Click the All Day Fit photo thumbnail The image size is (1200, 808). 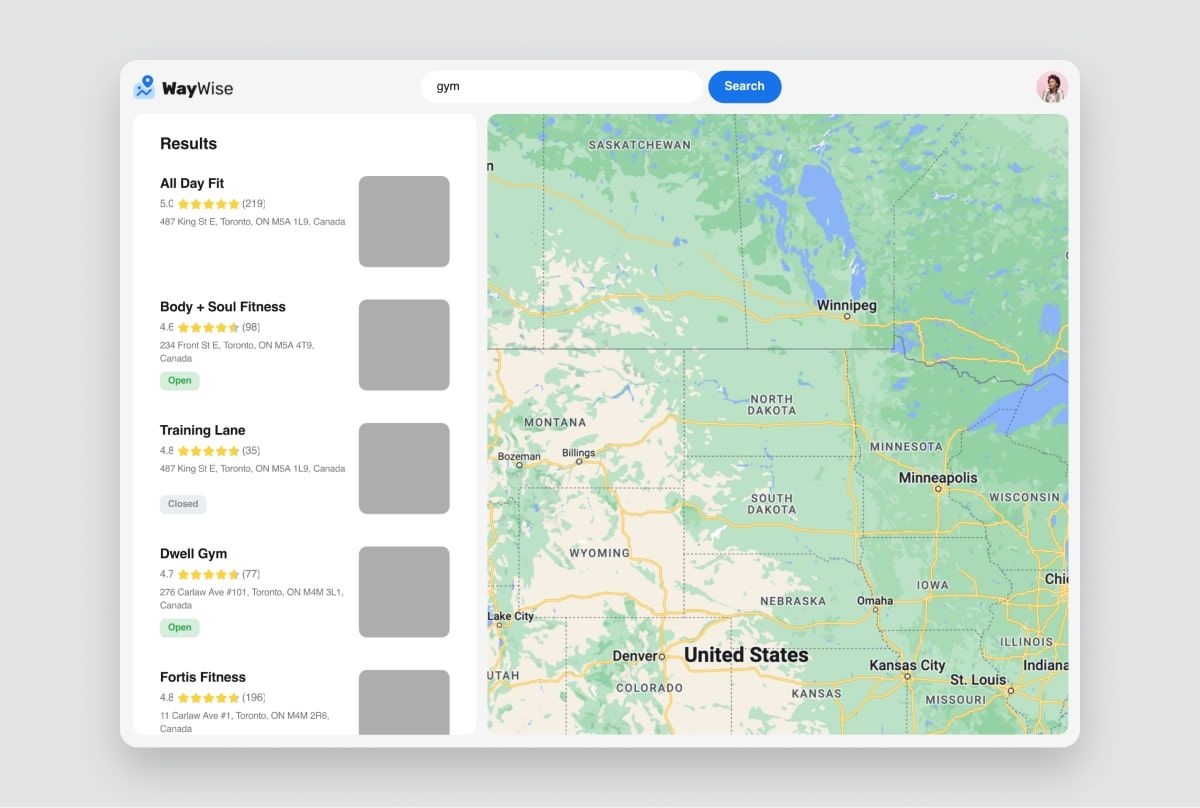pyautogui.click(x=404, y=222)
